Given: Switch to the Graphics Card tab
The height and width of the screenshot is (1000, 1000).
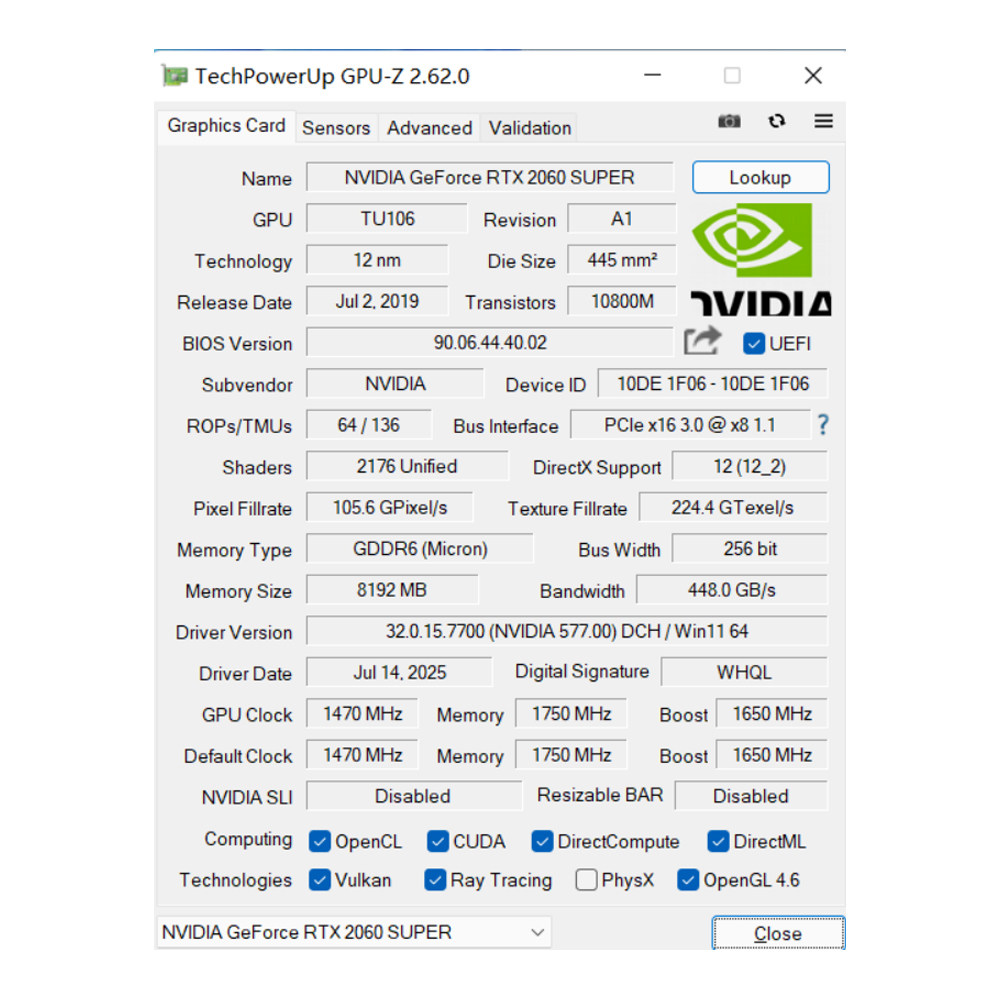Looking at the screenshot, I should pos(226,126).
